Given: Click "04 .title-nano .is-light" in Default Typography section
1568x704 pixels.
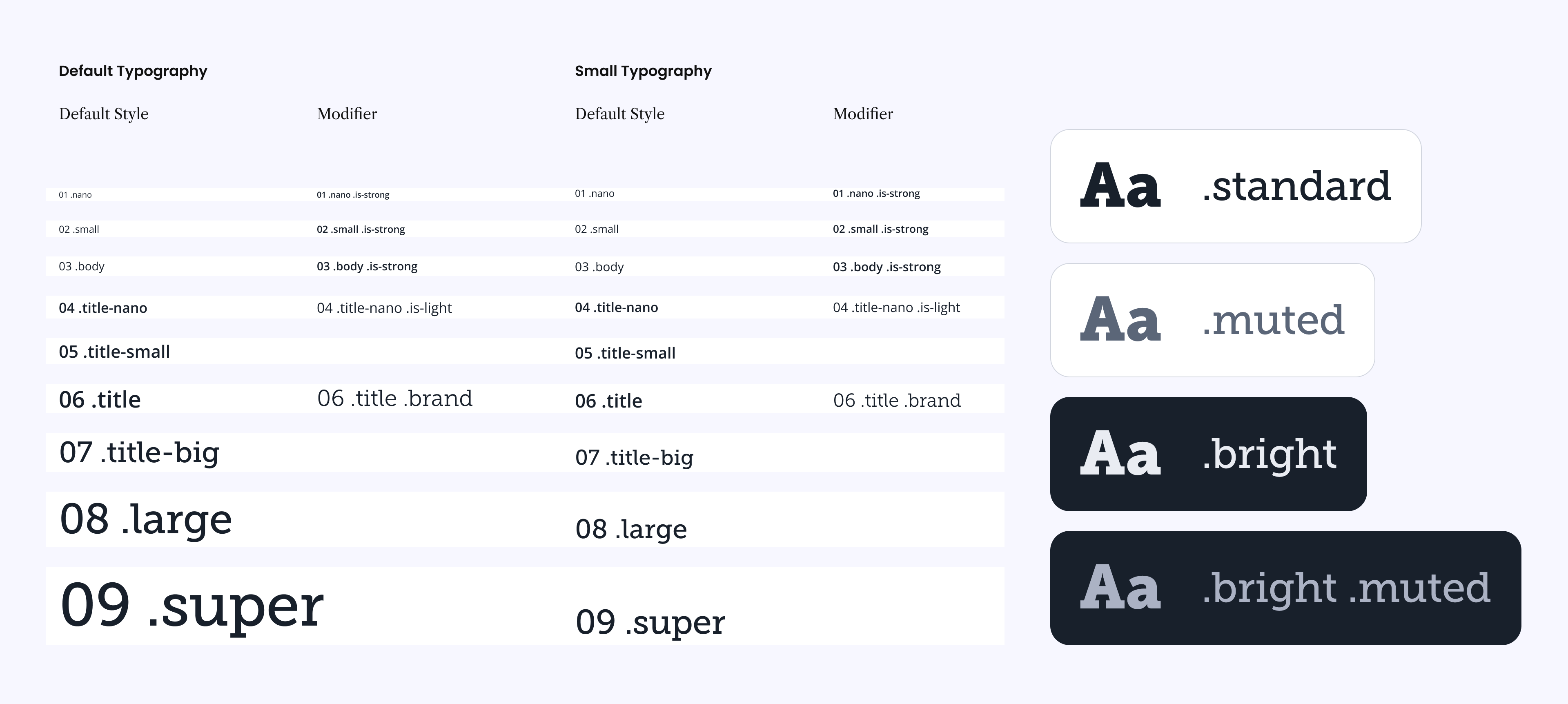Looking at the screenshot, I should (384, 308).
